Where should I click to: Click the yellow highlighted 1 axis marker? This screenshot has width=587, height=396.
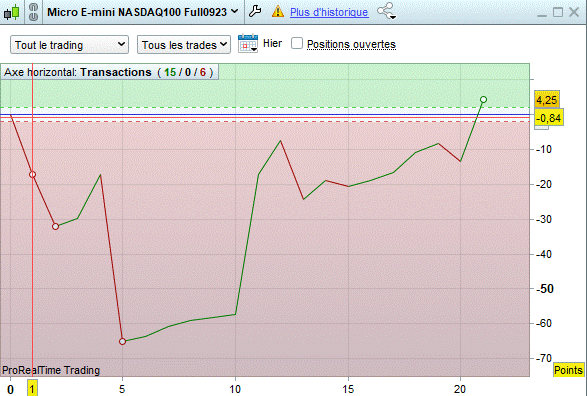point(32,389)
